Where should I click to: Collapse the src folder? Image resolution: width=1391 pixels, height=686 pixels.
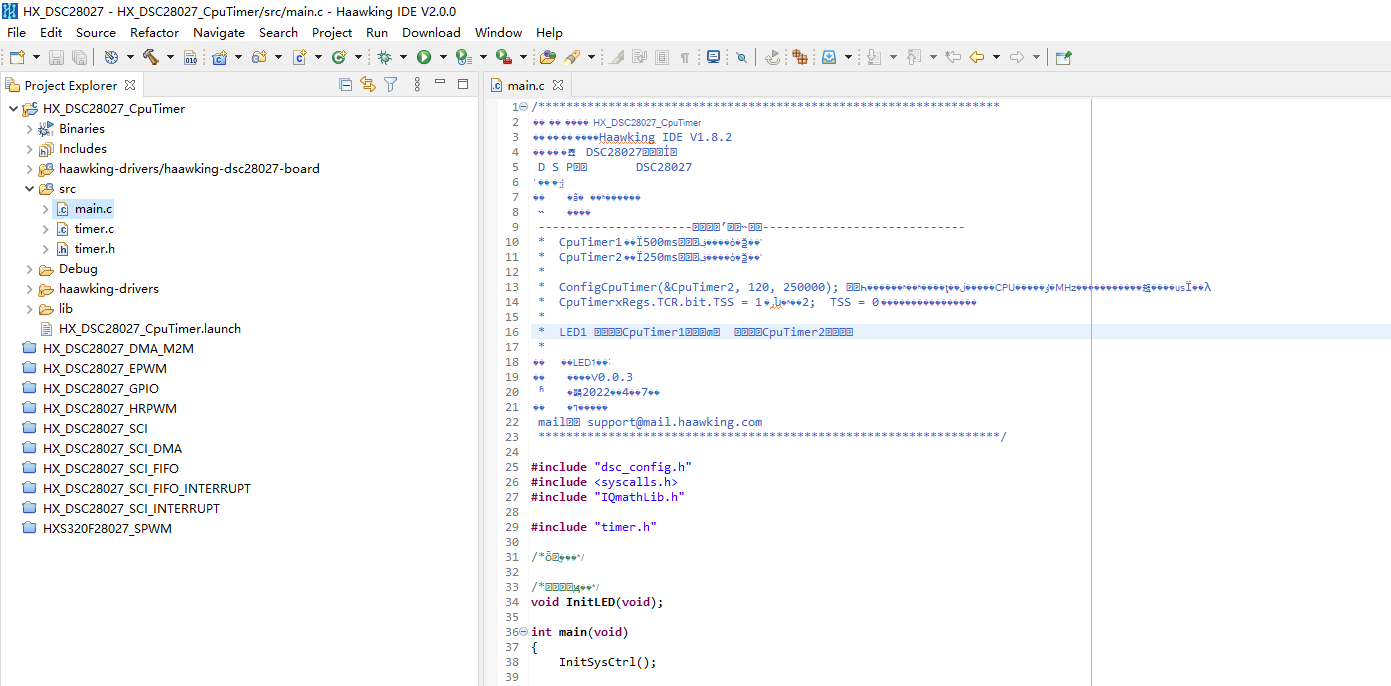(x=29, y=188)
